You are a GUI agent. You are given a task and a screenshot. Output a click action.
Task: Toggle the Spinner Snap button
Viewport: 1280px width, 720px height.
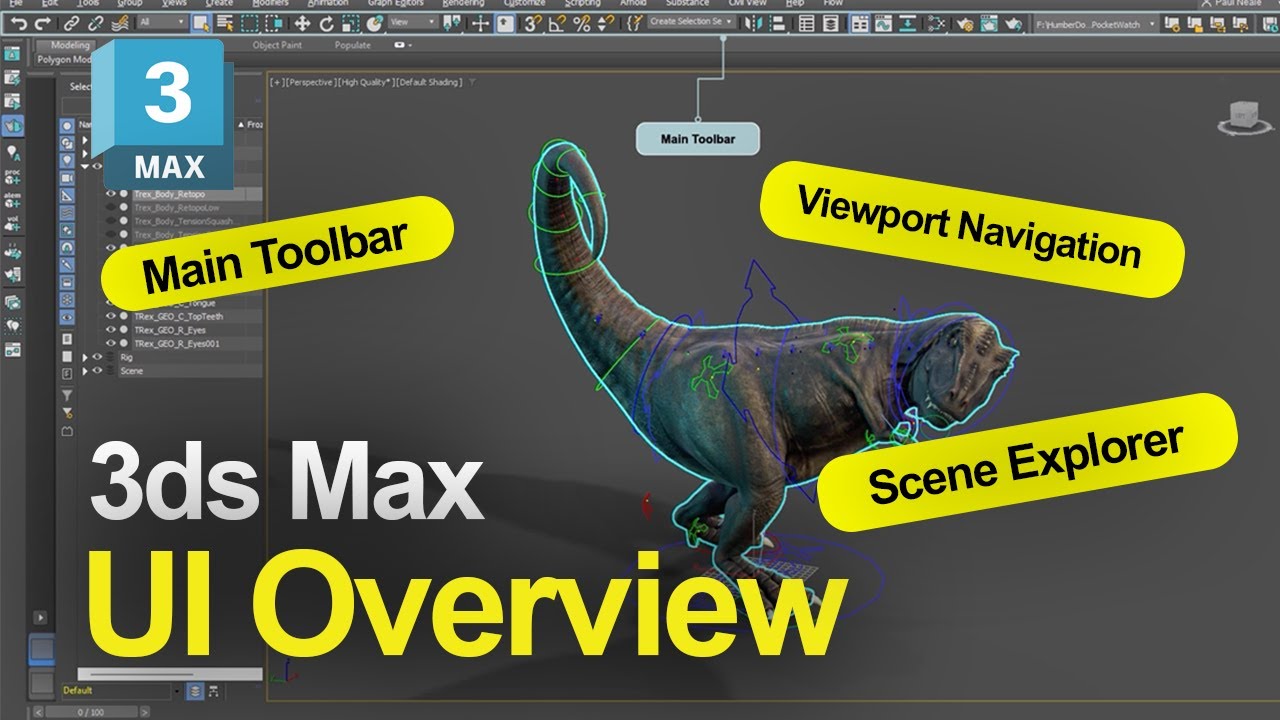coord(606,22)
